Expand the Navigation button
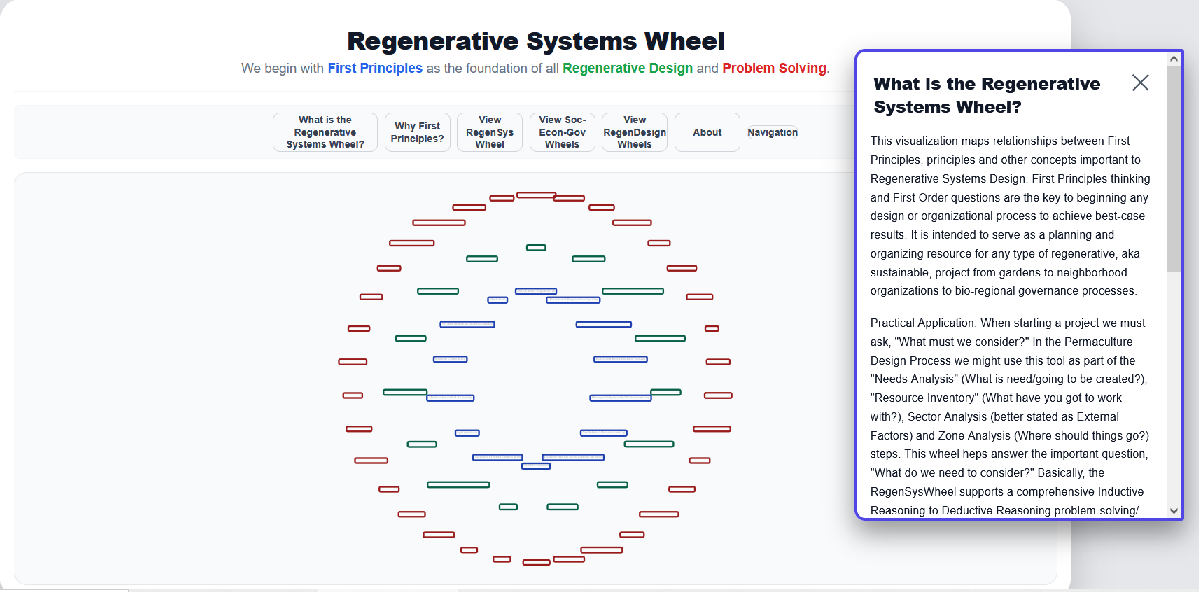Viewport: 1199px width, 592px height. [x=772, y=132]
